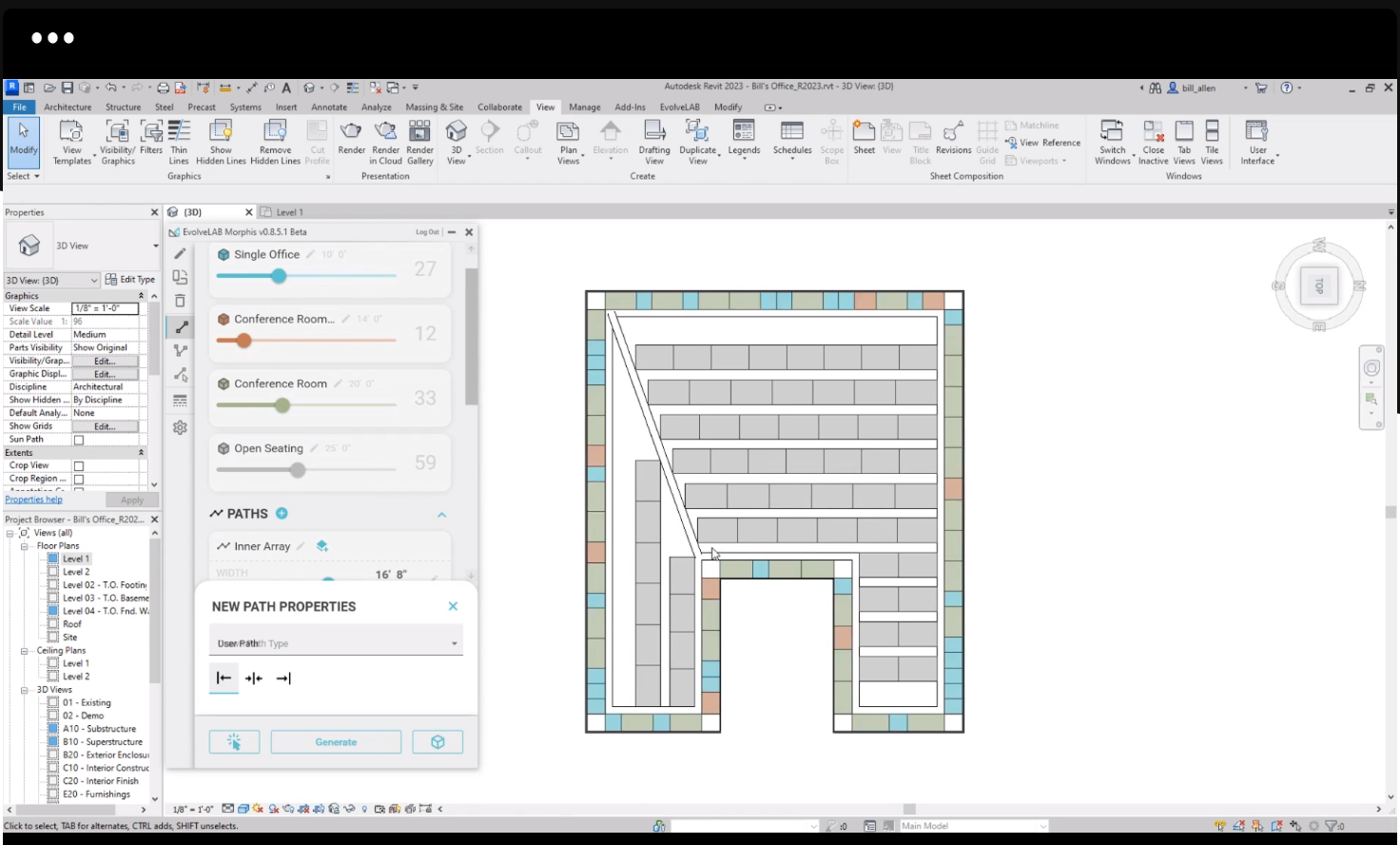The width and height of the screenshot is (1400, 845).
Task: Enable the Sun Path checkbox
Action: coord(79,440)
